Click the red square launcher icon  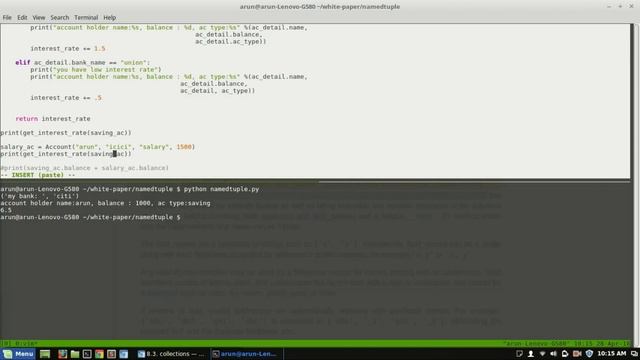tap(111, 354)
